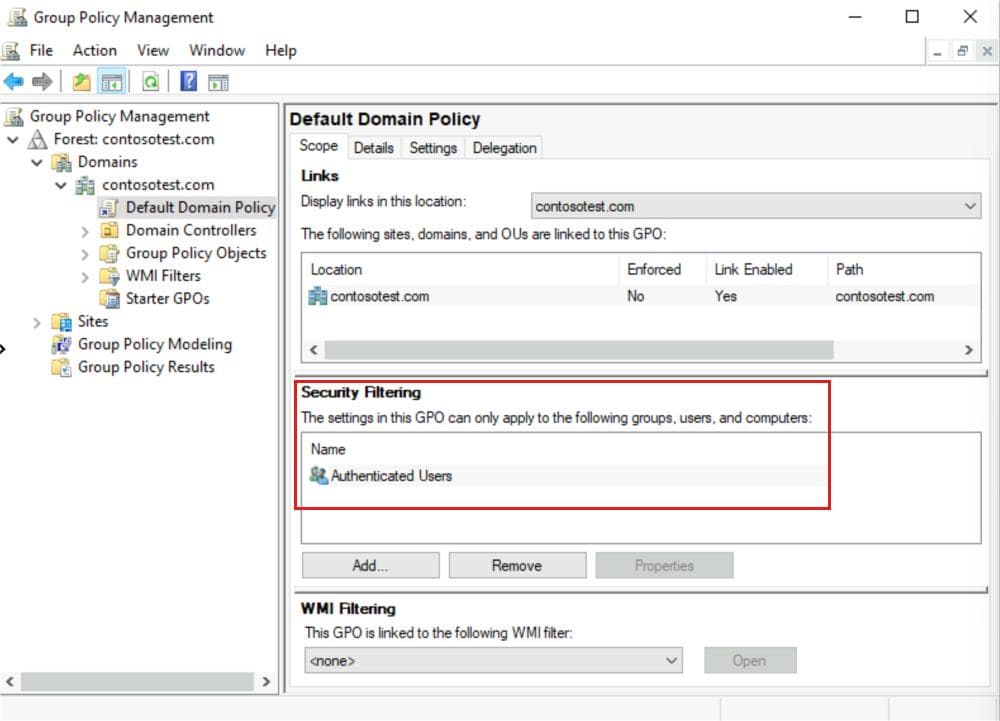The width and height of the screenshot is (1000, 721).
Task: Select the Group Policy Modeling node icon
Action: (x=62, y=344)
